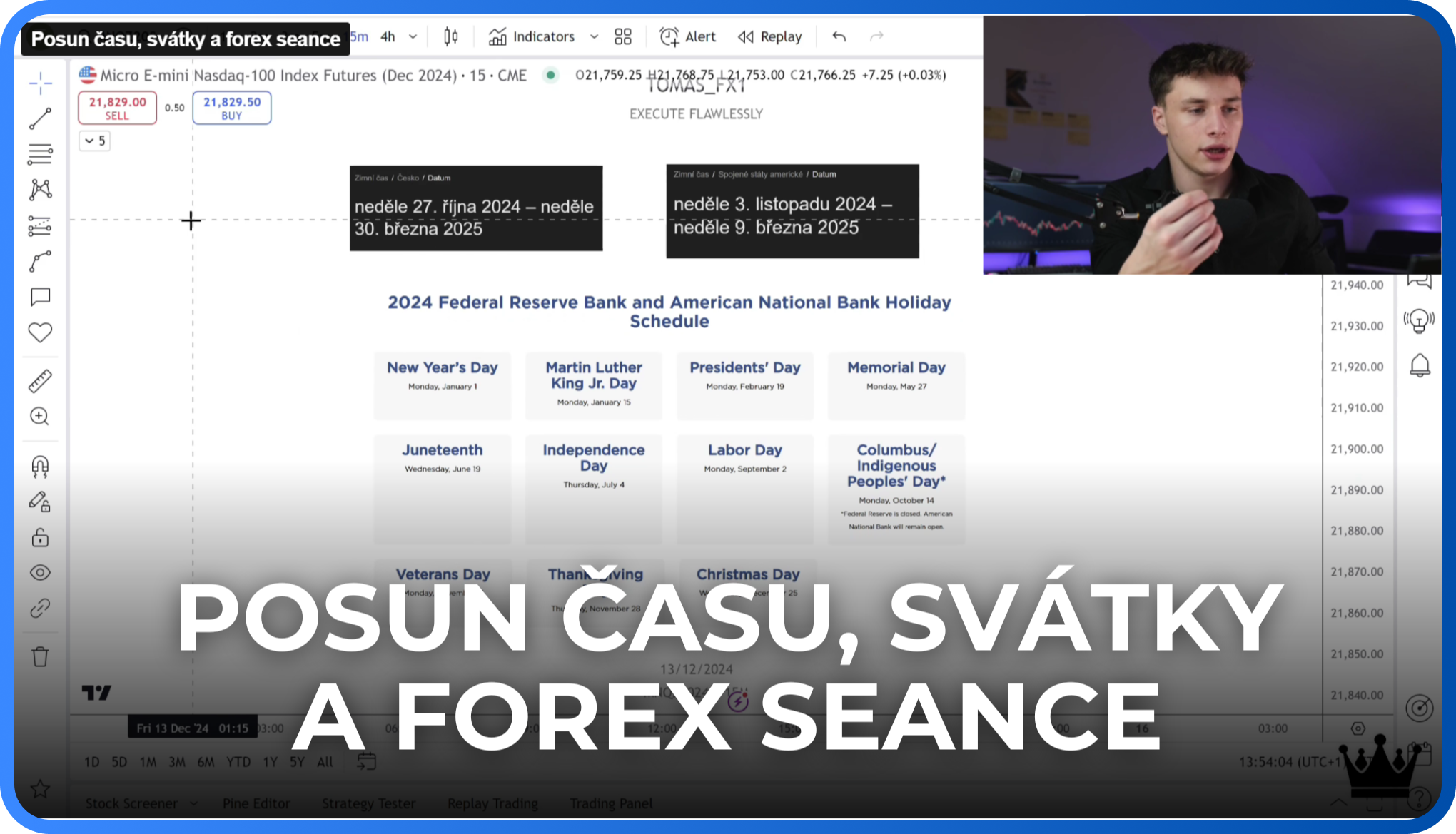This screenshot has width=1456, height=834.
Task: Select the trend line drawing tool
Action: click(x=41, y=118)
